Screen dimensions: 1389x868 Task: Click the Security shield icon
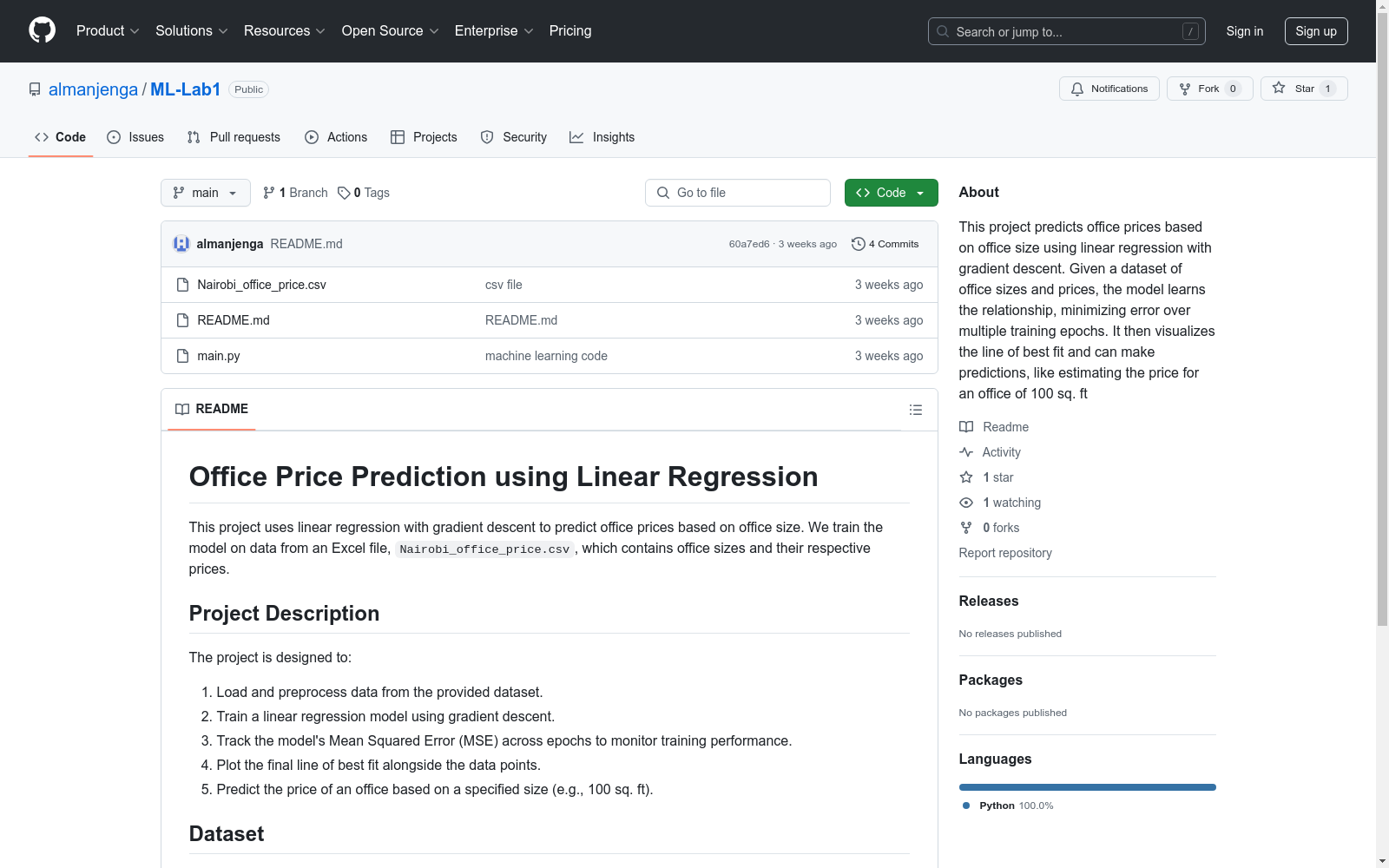(487, 137)
